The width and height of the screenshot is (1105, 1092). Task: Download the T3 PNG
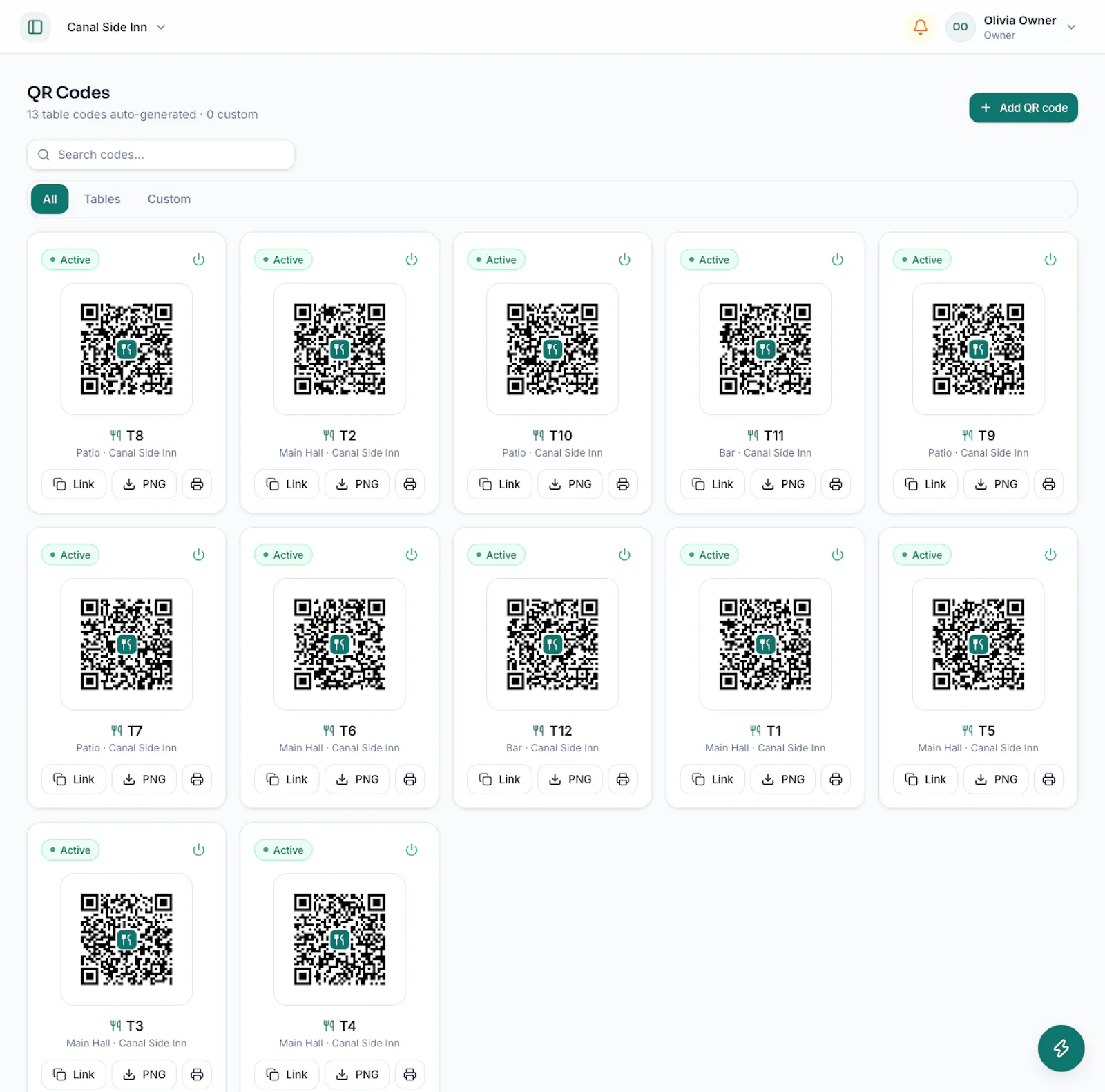coord(144,1074)
